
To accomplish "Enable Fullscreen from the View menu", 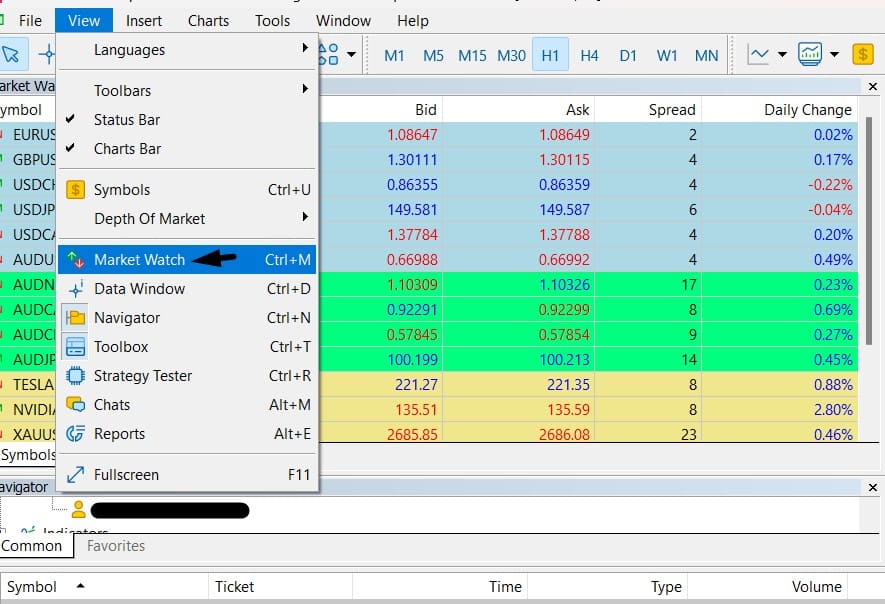I will 187,475.
